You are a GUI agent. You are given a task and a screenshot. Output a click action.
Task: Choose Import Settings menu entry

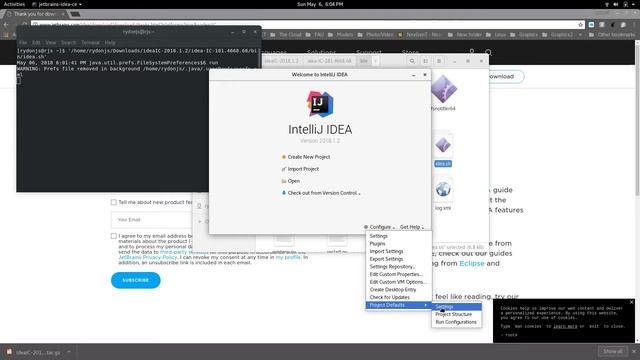[x=386, y=251]
